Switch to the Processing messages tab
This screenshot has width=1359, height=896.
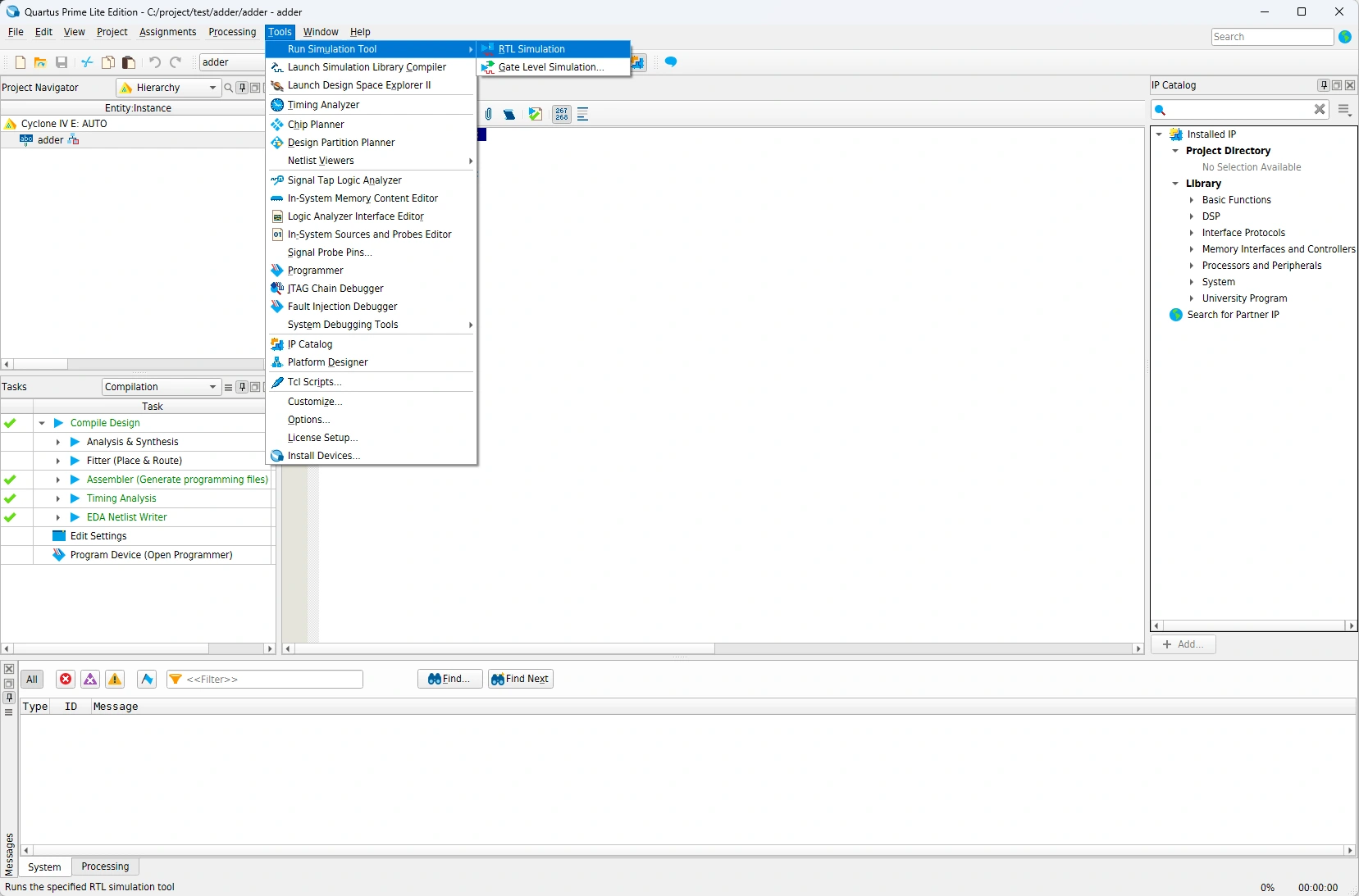pos(105,866)
